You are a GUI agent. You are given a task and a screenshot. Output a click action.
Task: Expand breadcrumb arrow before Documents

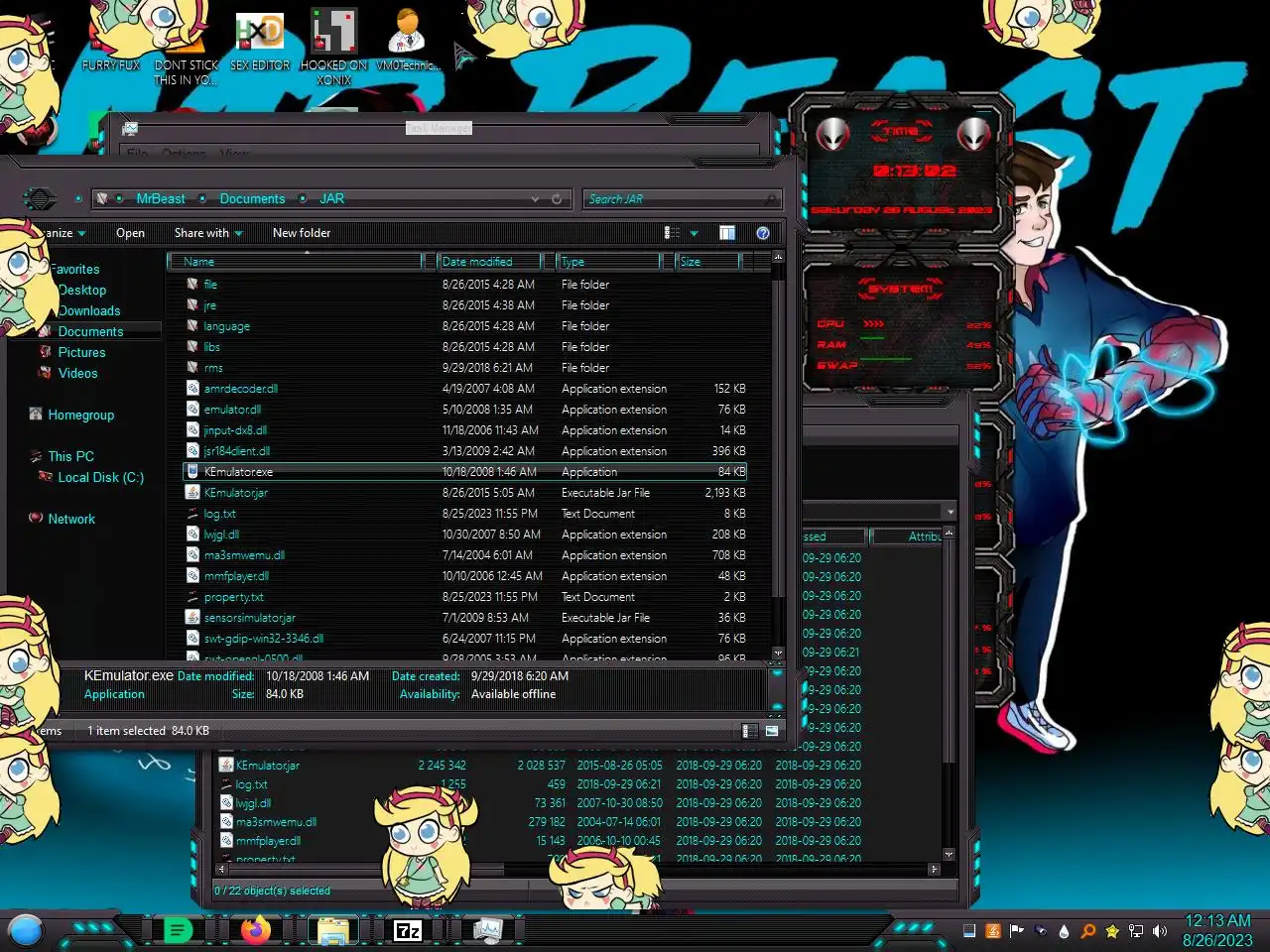[x=202, y=199]
